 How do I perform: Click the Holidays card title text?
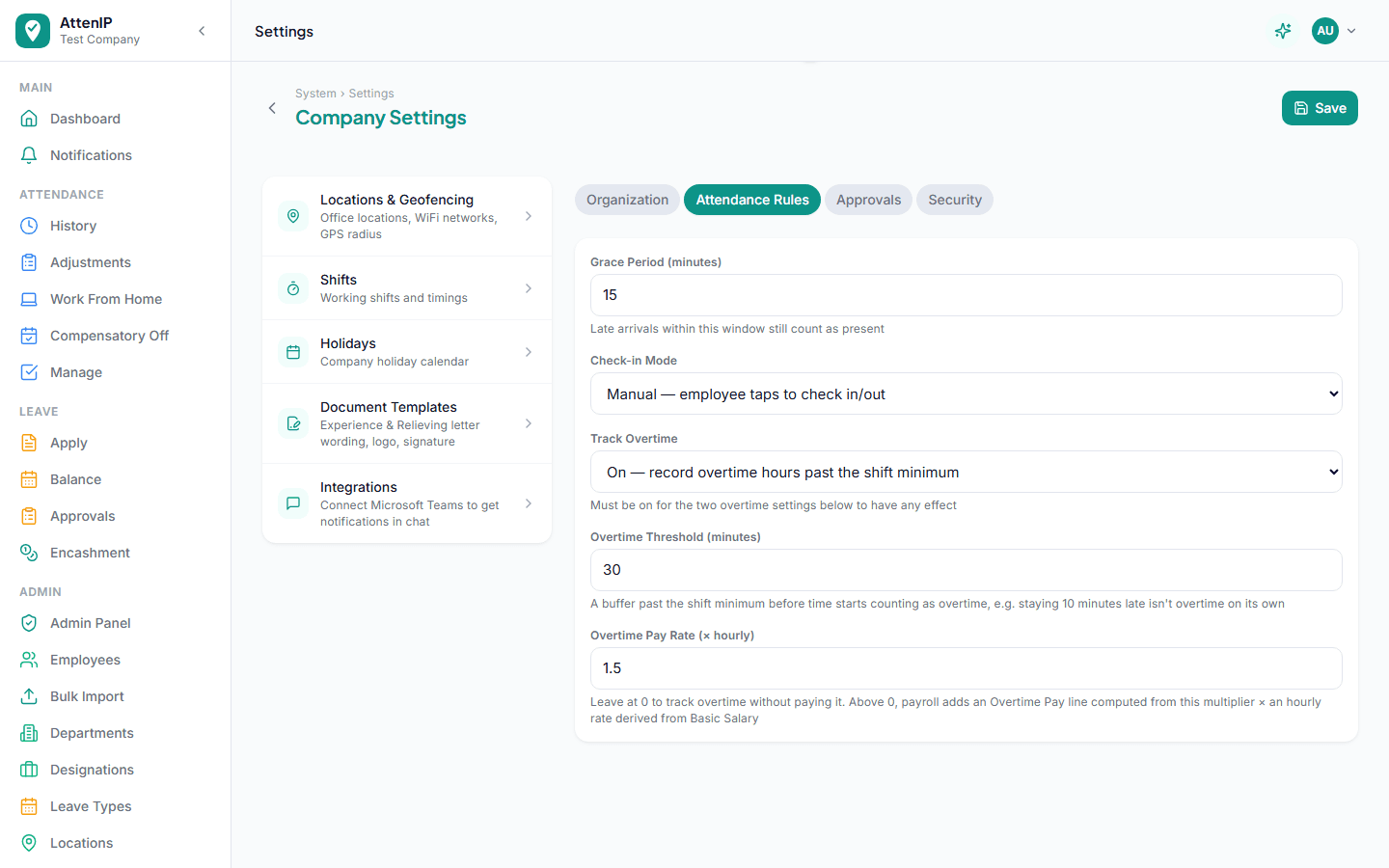coord(348,343)
